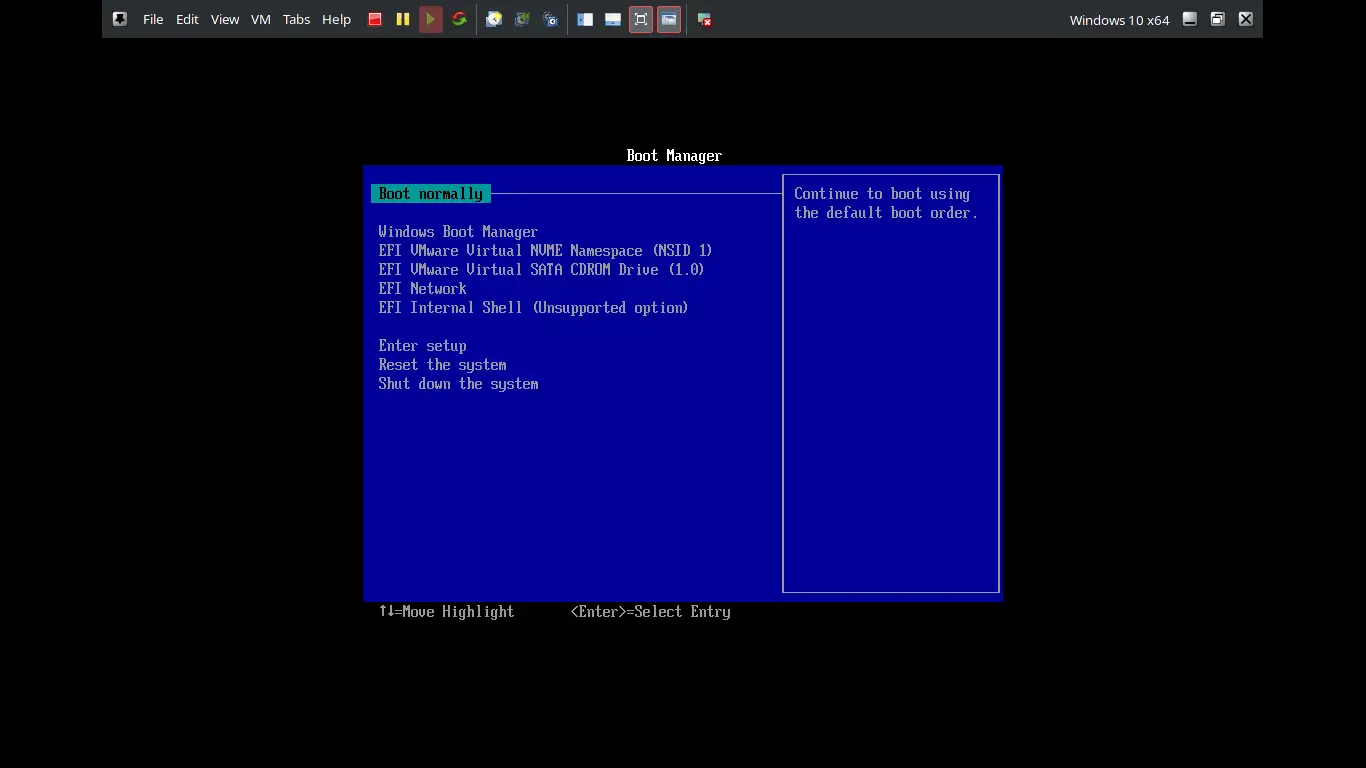Click the <Enter>=Select Entry hint
This screenshot has width=1366, height=768.
tap(650, 612)
